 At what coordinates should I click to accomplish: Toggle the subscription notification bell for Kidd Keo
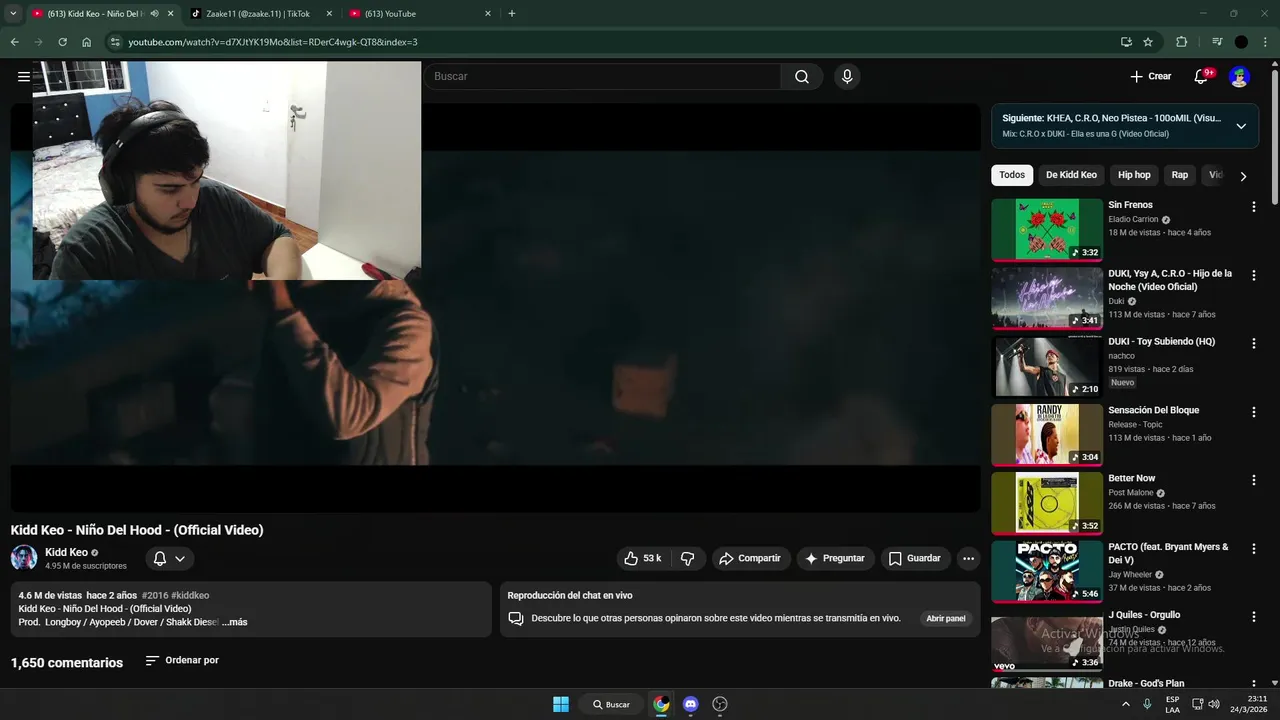tap(169, 558)
